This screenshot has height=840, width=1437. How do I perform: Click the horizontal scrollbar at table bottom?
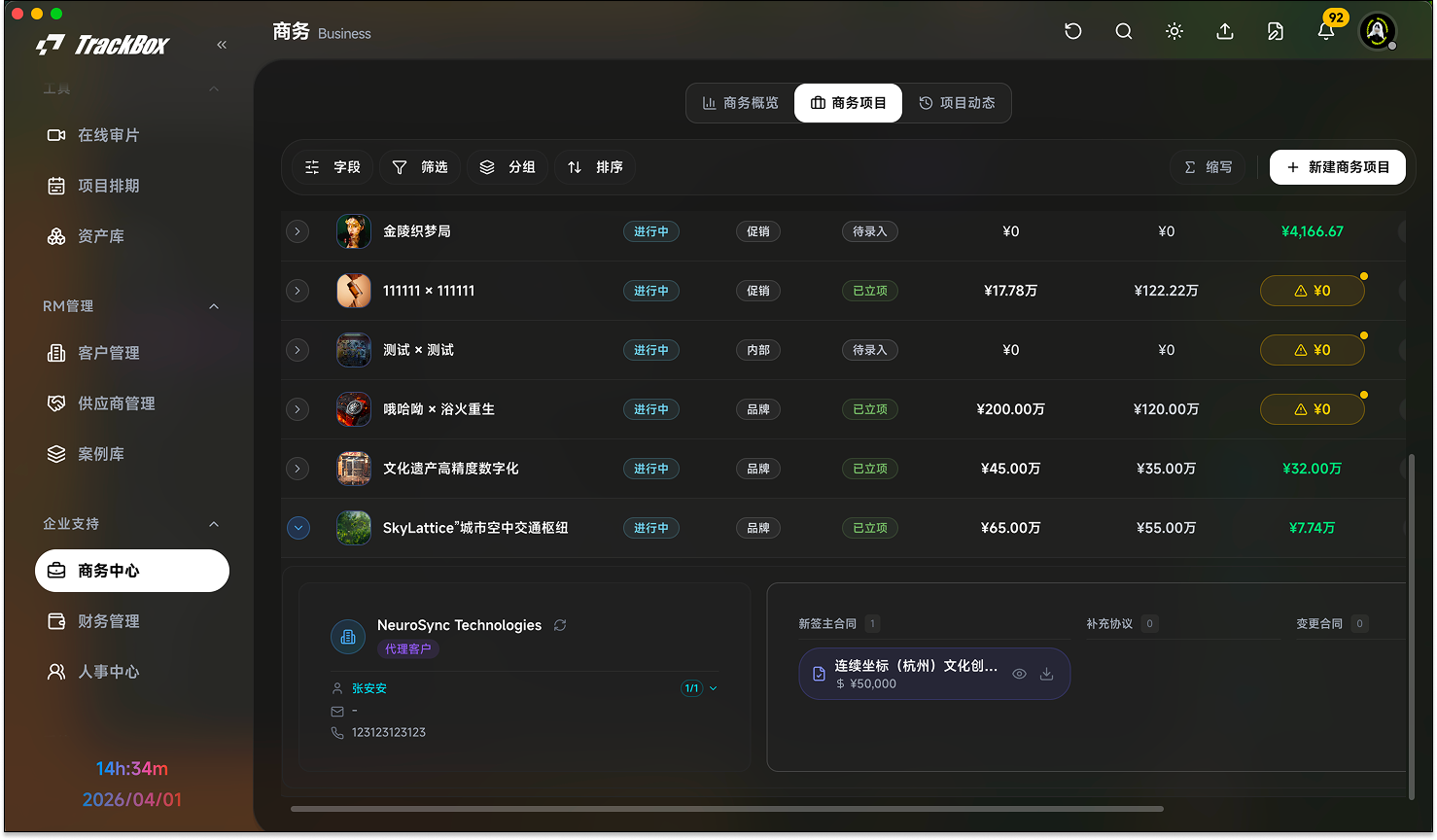click(x=727, y=808)
